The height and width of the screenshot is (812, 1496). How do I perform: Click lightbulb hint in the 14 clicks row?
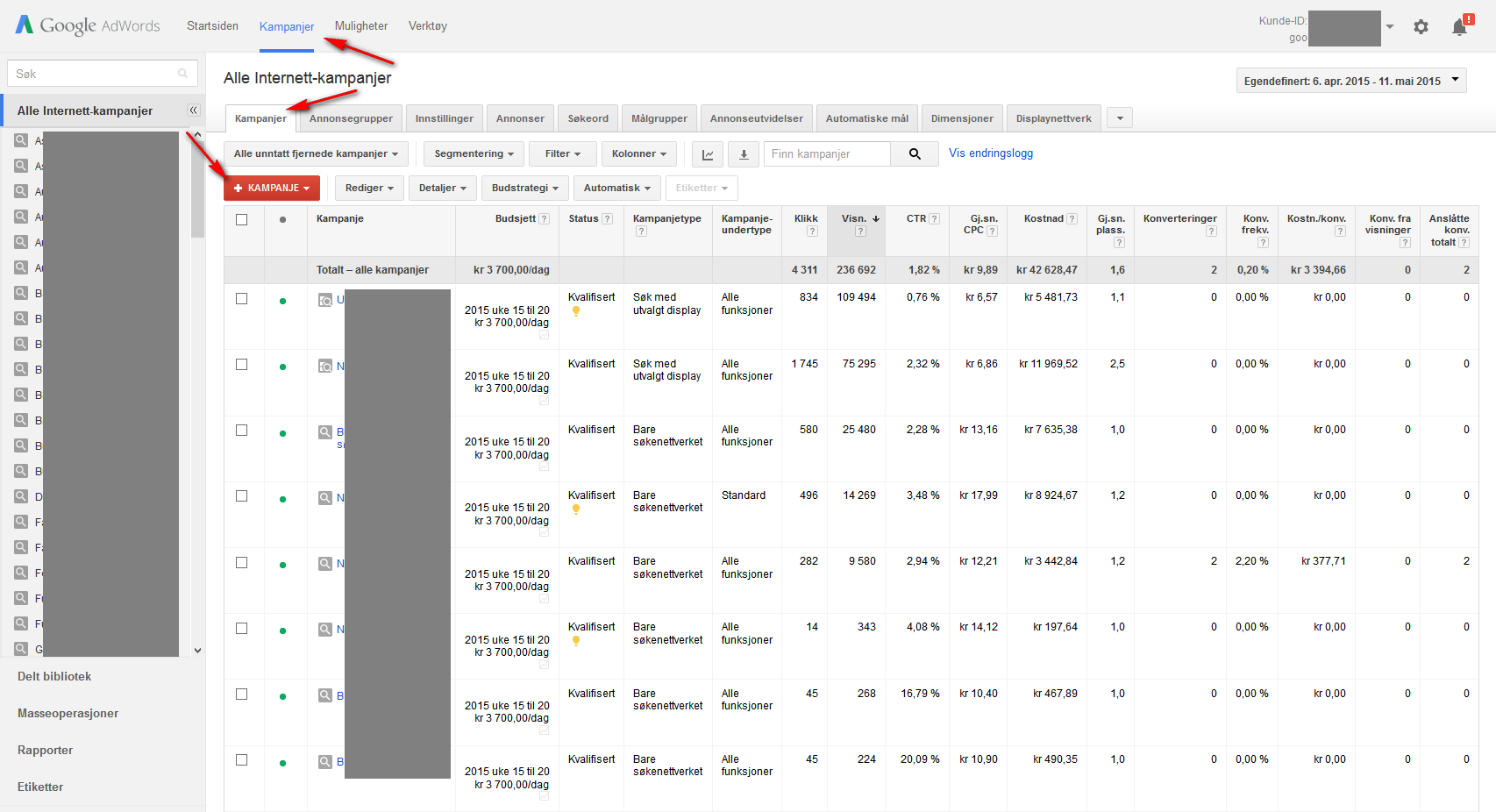tap(576, 641)
